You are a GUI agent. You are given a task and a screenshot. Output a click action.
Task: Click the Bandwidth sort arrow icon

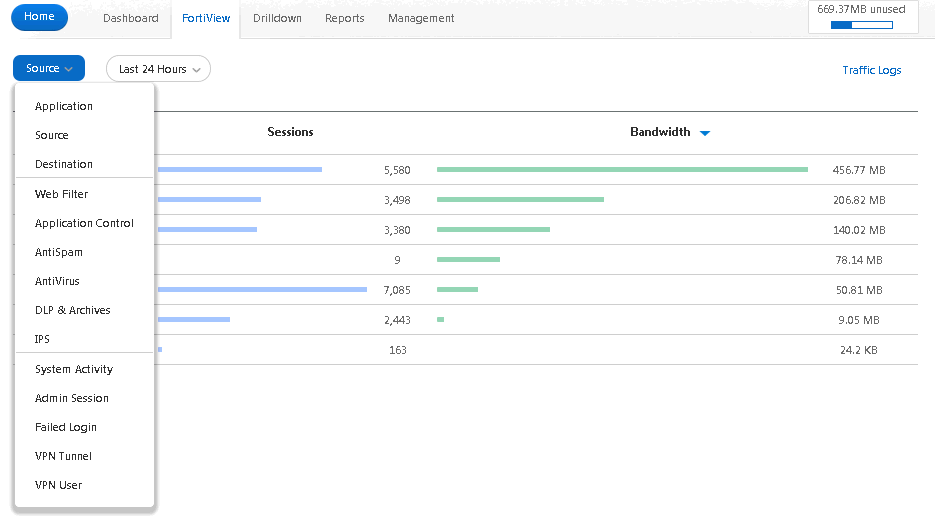[x=705, y=133]
